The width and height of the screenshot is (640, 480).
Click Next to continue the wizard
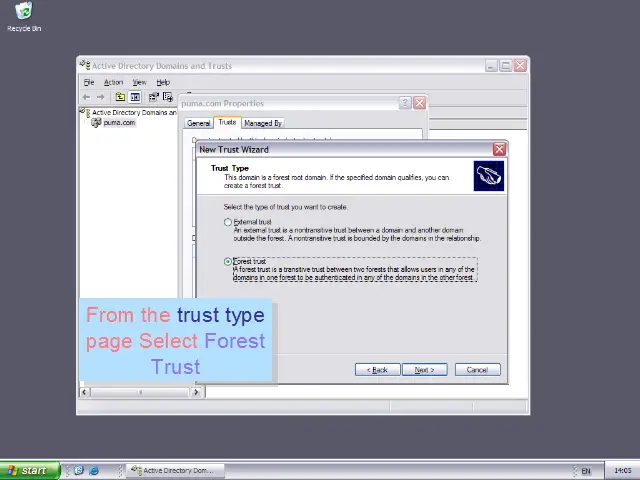click(x=424, y=370)
